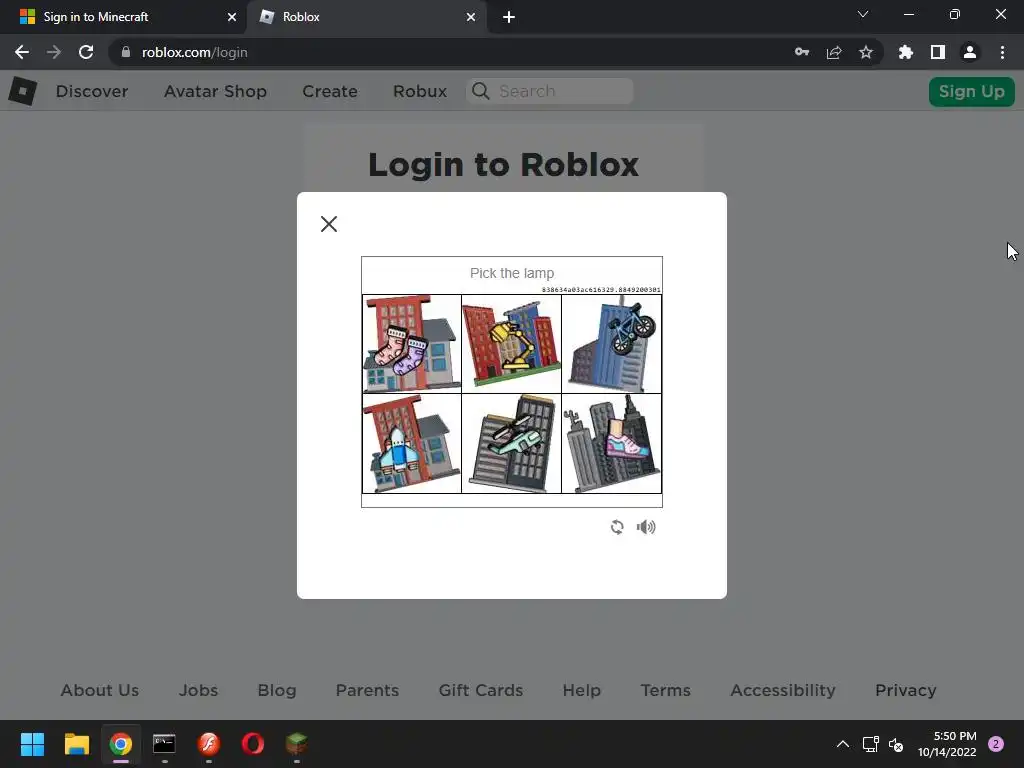The width and height of the screenshot is (1024, 768).
Task: Select the socks image tile
Action: click(412, 344)
